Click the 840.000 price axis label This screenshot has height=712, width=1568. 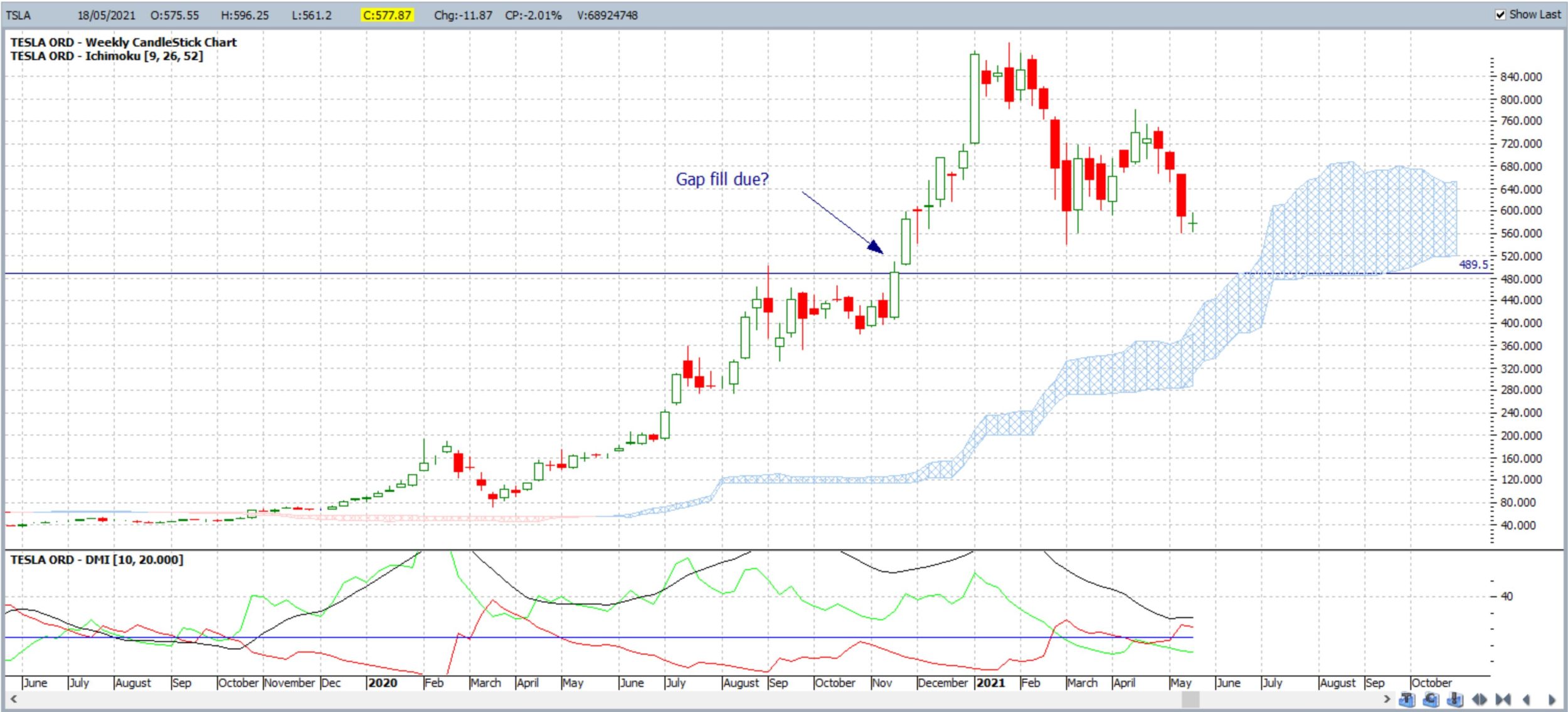click(x=1521, y=76)
